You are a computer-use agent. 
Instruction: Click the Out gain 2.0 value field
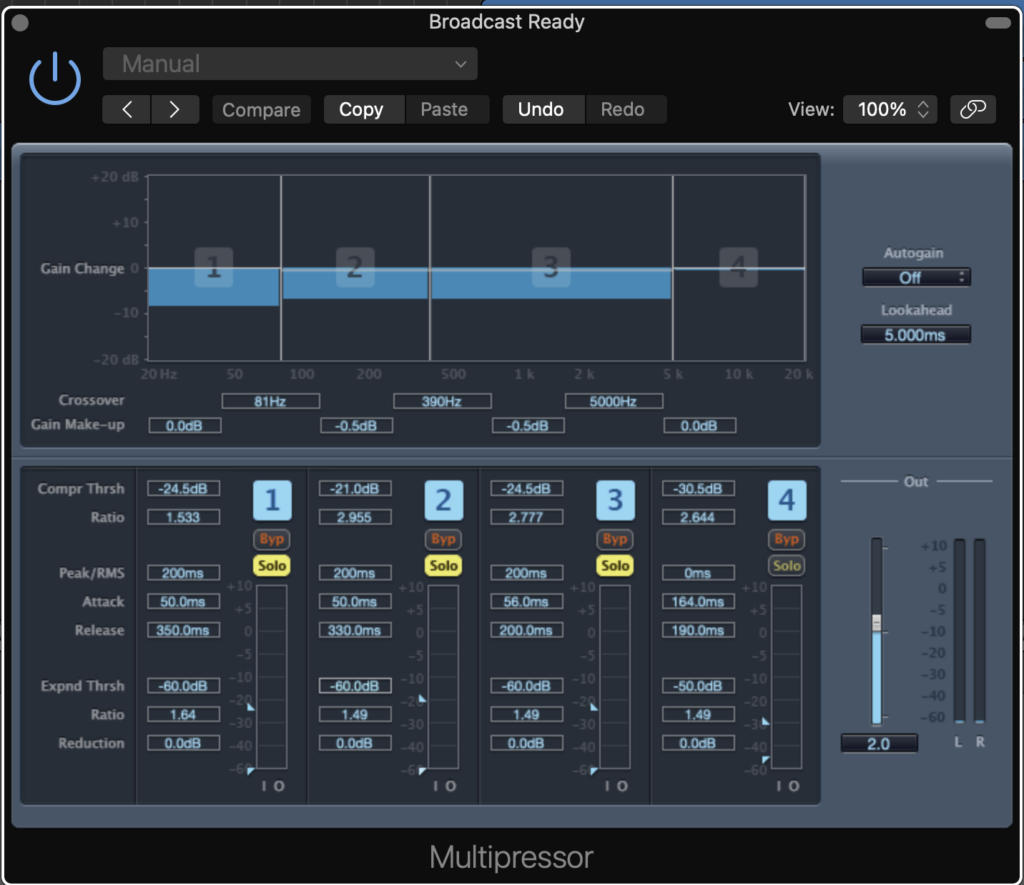tap(879, 743)
